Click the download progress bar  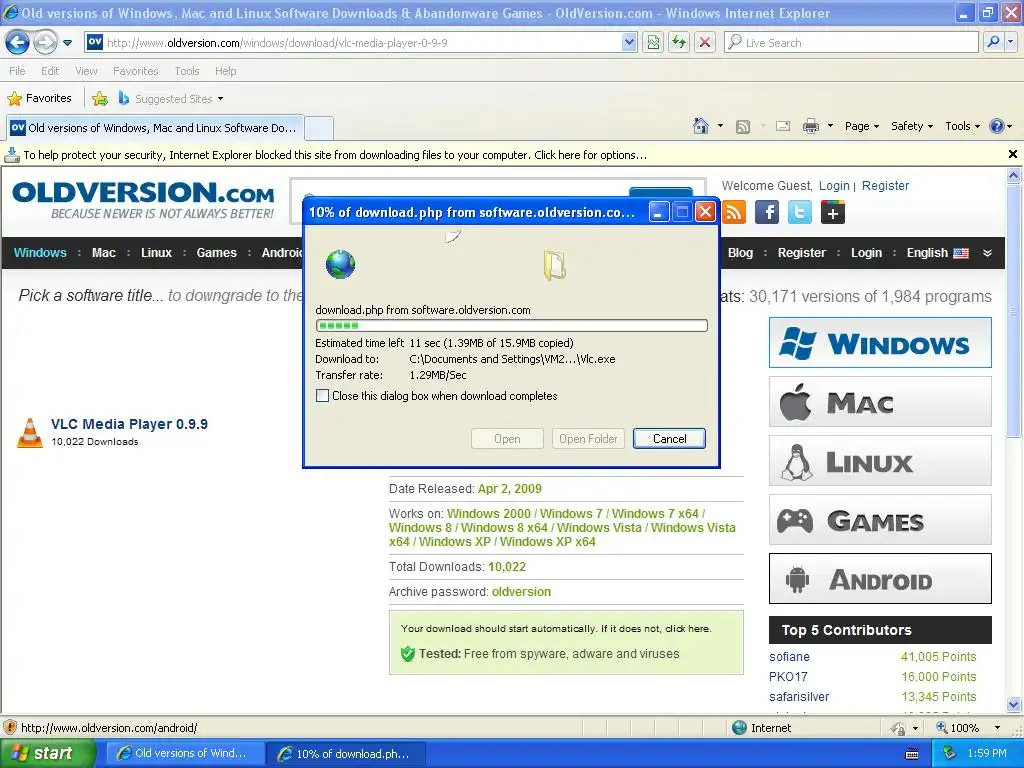[x=511, y=325]
